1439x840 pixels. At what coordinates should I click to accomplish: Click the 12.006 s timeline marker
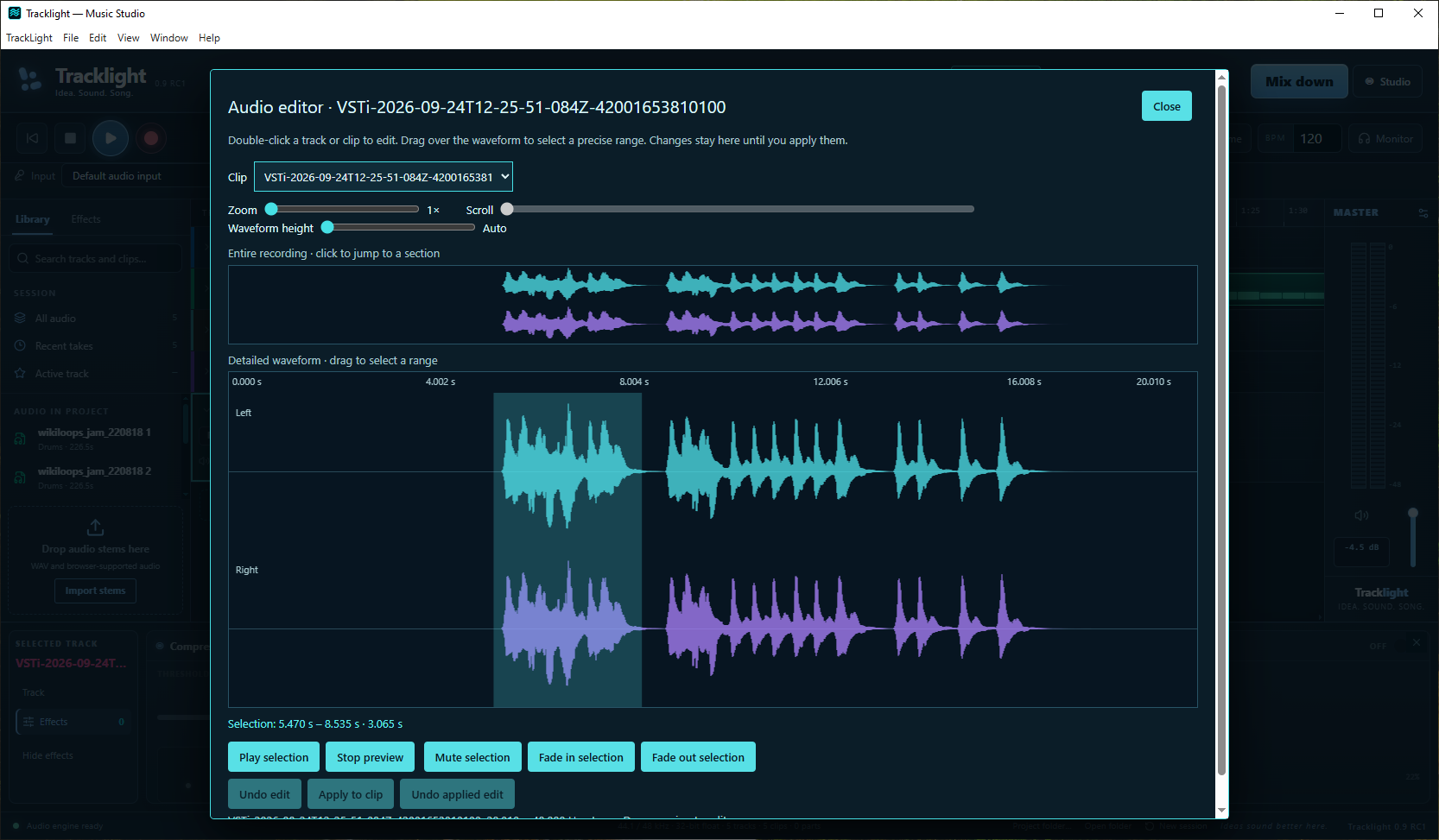[830, 382]
